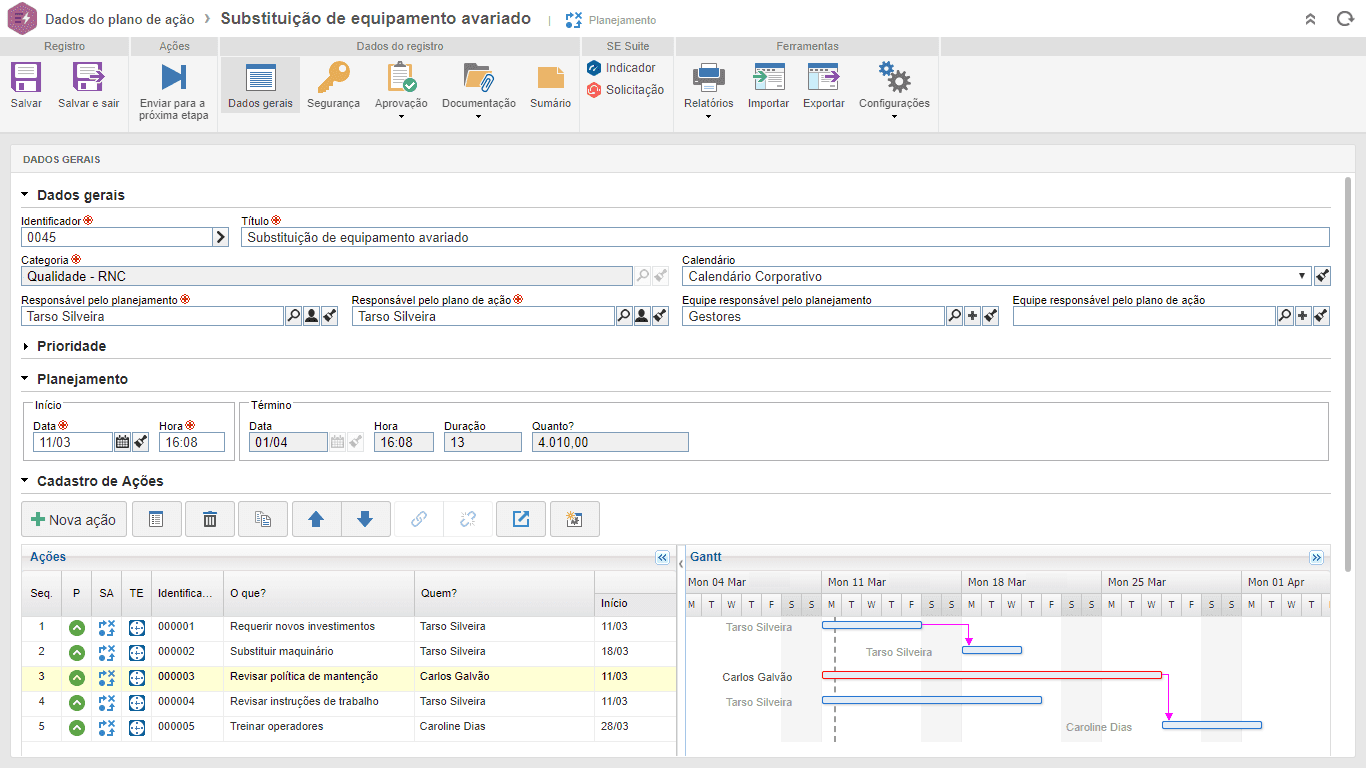Click the action data list icon button
The image size is (1366, 768).
click(156, 519)
